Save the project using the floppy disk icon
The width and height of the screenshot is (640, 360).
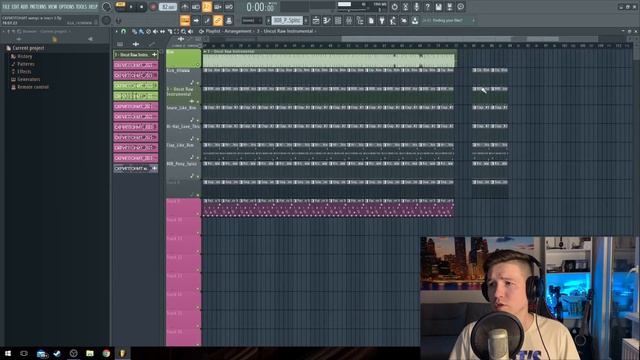coord(438,7)
